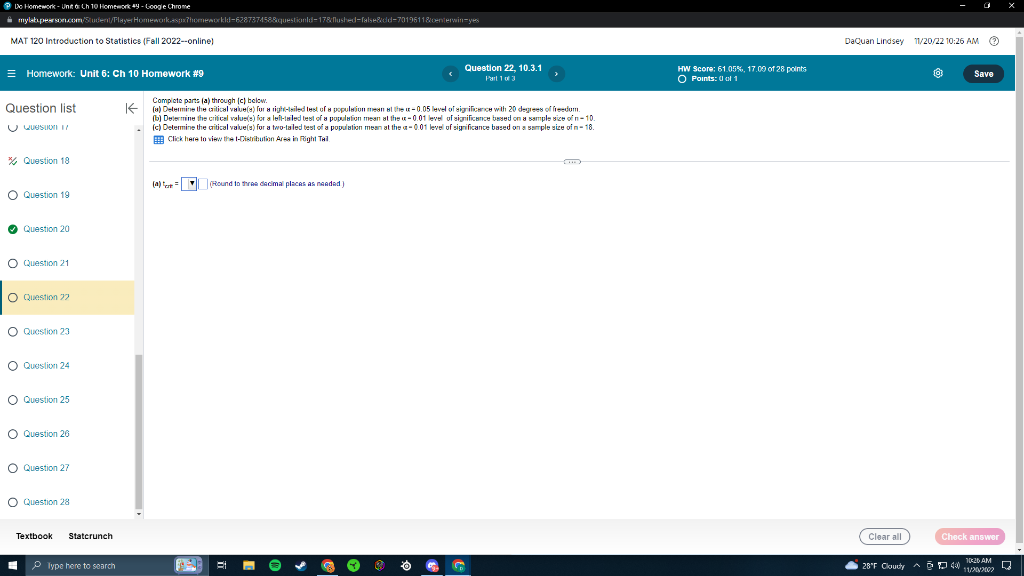The image size is (1024, 576).
Task: Click the Clear all button
Action: tap(884, 537)
